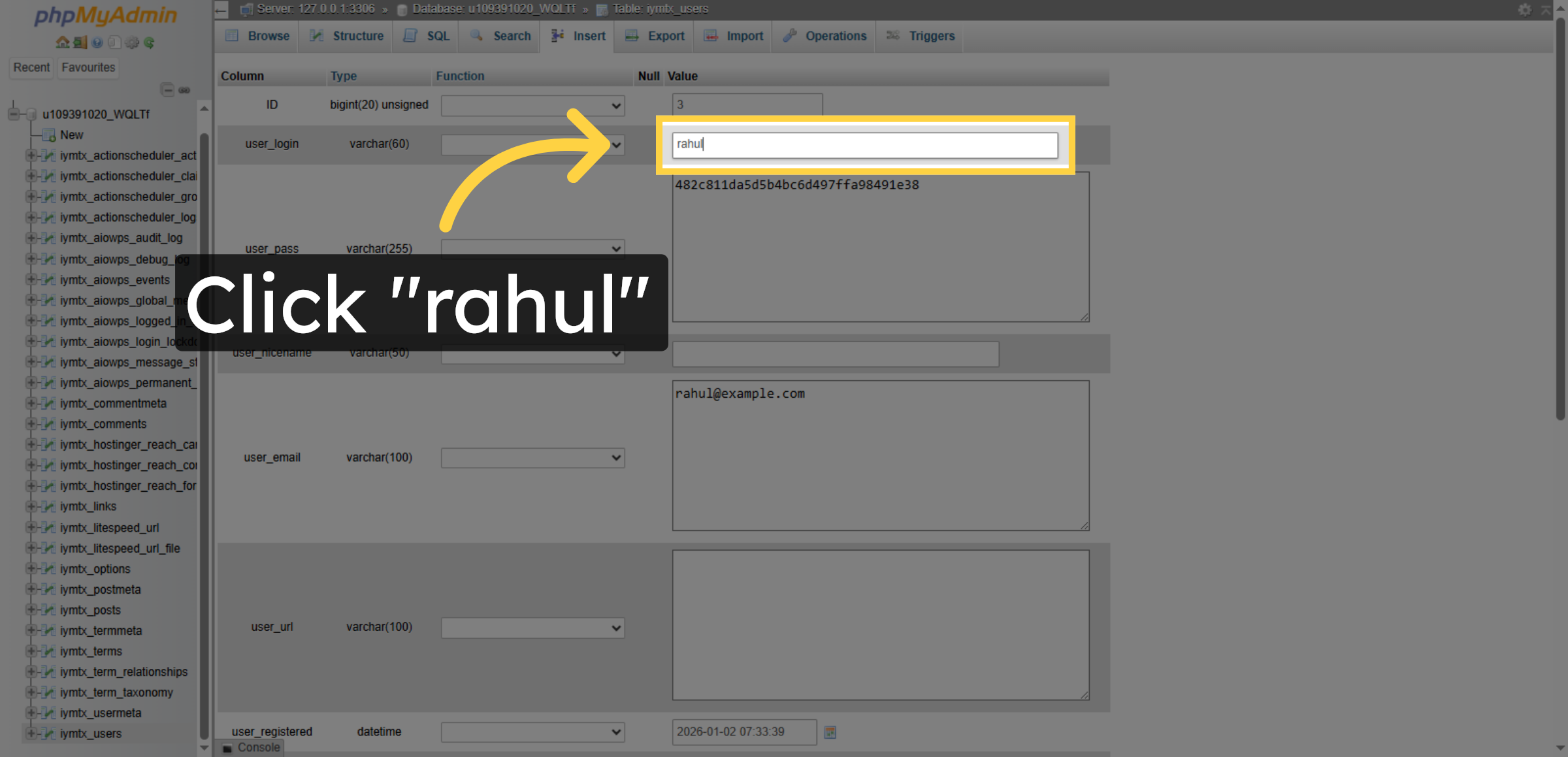
Task: Open the panel settings gear icon
Action: pos(132,42)
